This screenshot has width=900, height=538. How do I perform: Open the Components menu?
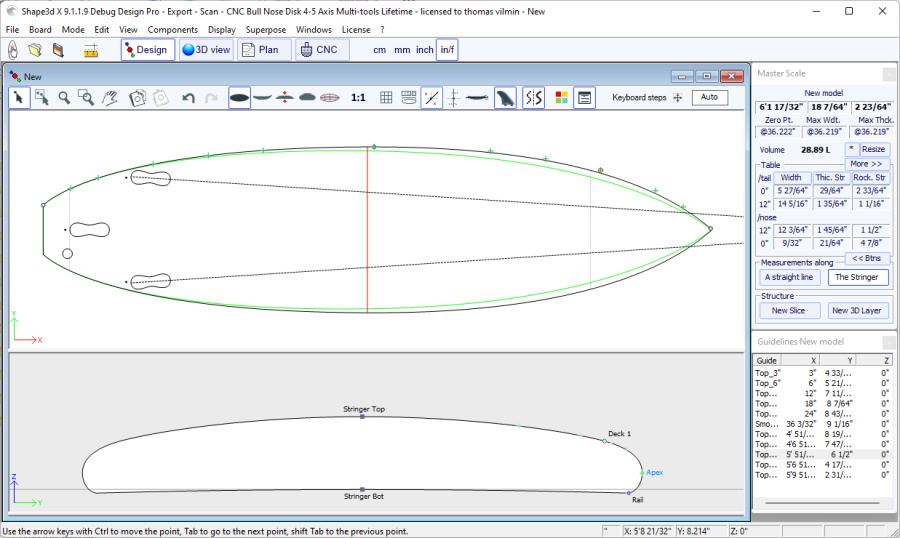tap(173, 30)
